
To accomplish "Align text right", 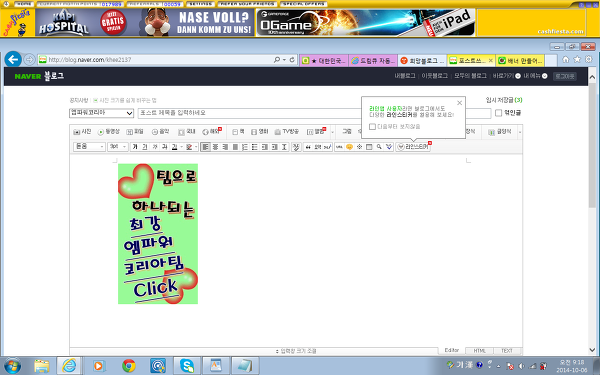I will (x=225, y=147).
